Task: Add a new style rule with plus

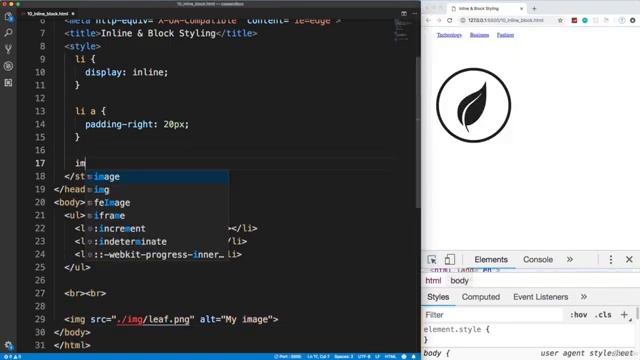Action: (624, 315)
